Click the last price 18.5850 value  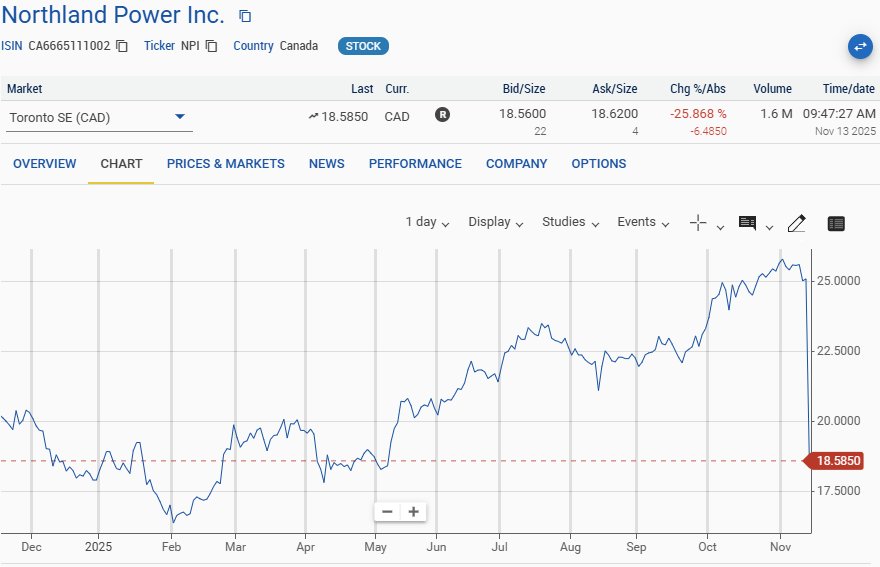pos(345,117)
